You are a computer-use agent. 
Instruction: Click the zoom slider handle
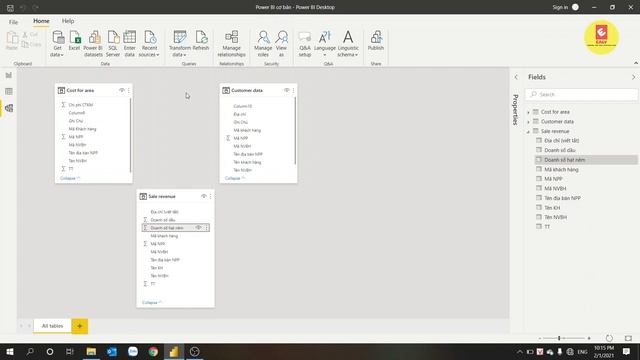[x=559, y=338]
